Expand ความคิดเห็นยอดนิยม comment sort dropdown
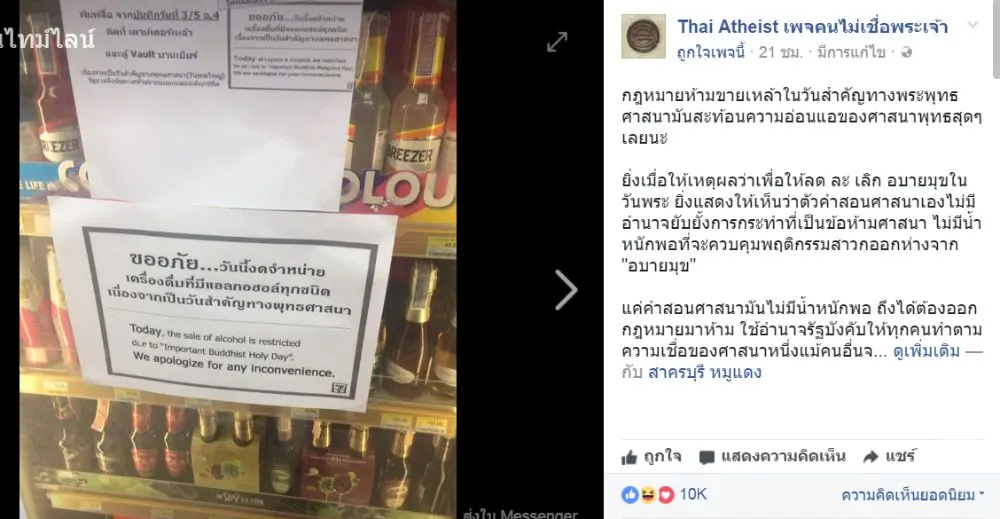The width and height of the screenshot is (1000, 519). pyautogui.click(x=913, y=495)
